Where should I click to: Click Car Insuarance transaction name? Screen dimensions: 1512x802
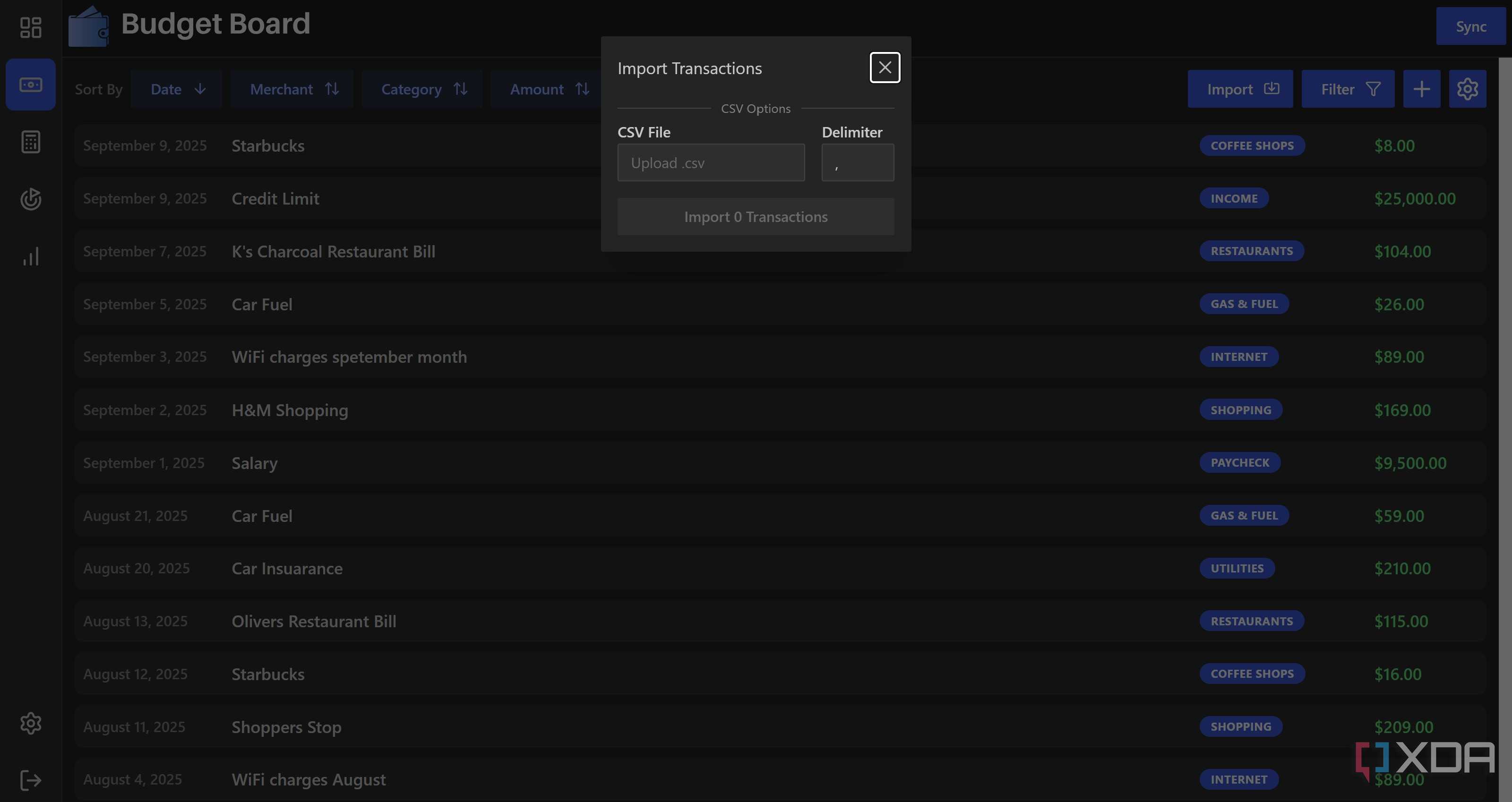coord(287,569)
